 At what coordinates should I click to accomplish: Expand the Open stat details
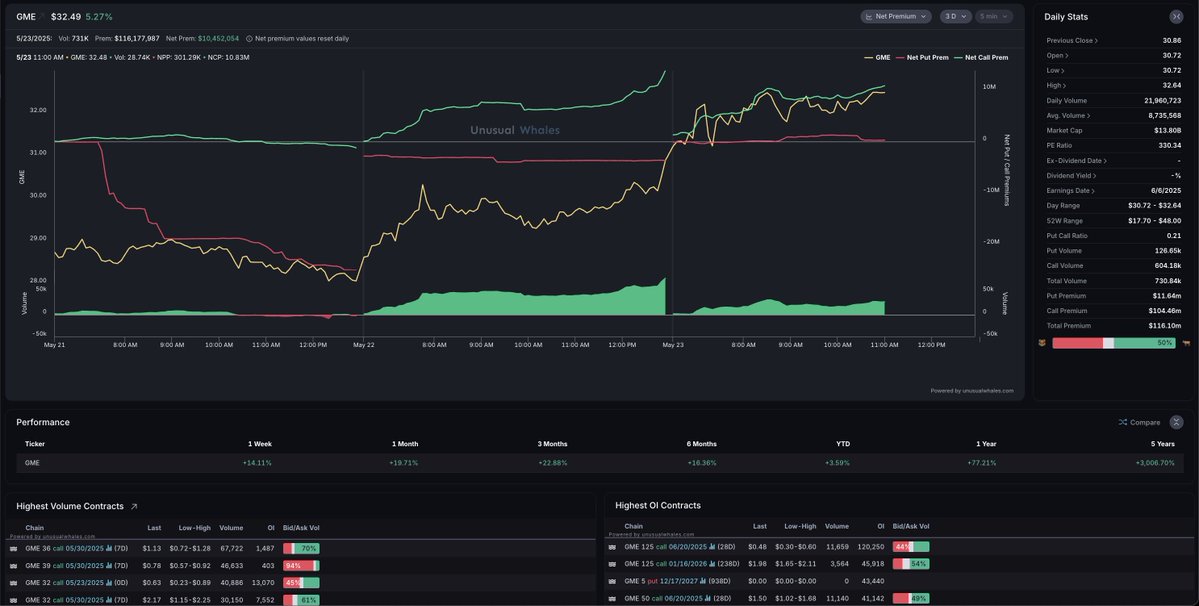coord(1058,55)
